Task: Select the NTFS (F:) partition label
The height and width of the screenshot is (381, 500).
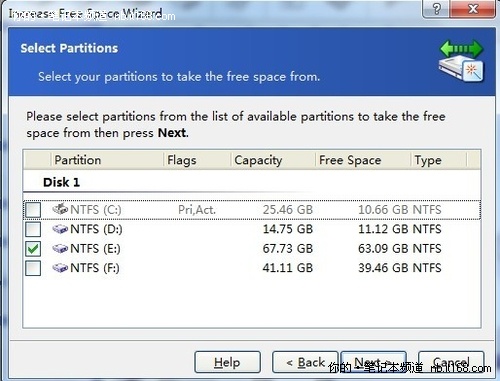Action: 95,268
